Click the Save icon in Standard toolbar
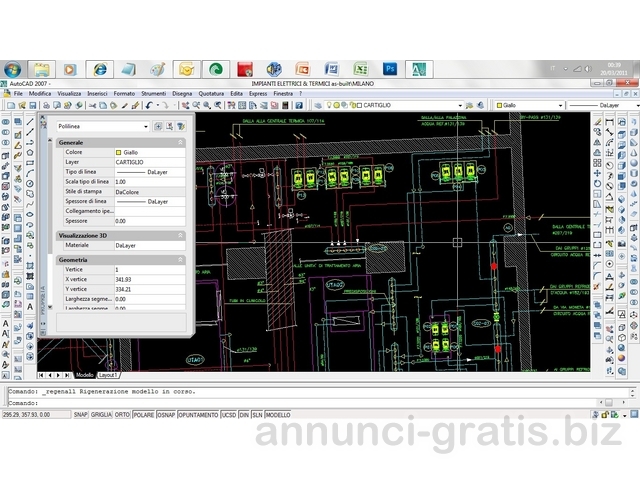Viewport: 640px width, 480px height. coord(33,105)
